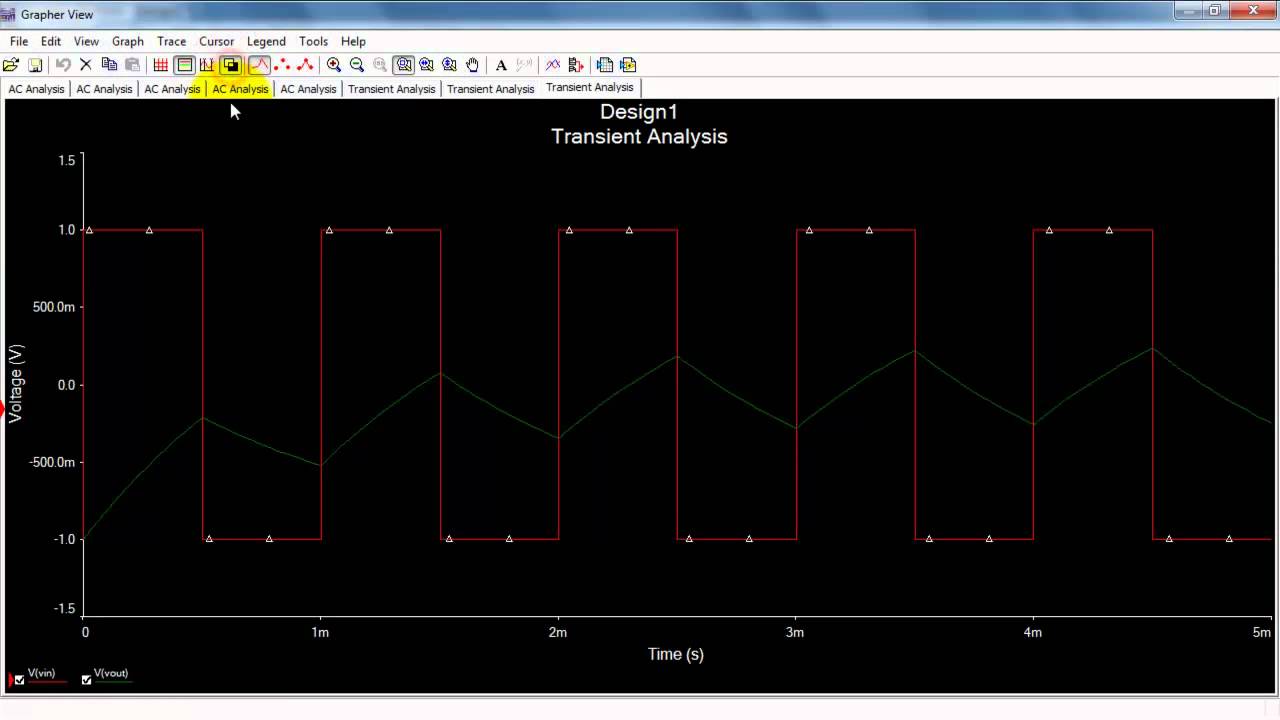Click the Export to Excel icon

pyautogui.click(x=604, y=65)
